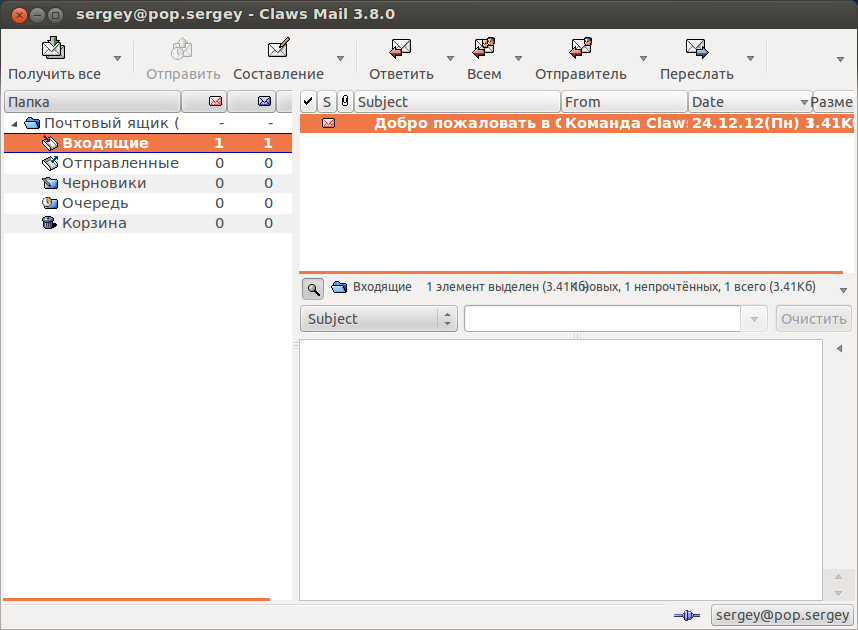Click the checkmark (mark) column header
This screenshot has width=858, height=630.
tap(308, 102)
